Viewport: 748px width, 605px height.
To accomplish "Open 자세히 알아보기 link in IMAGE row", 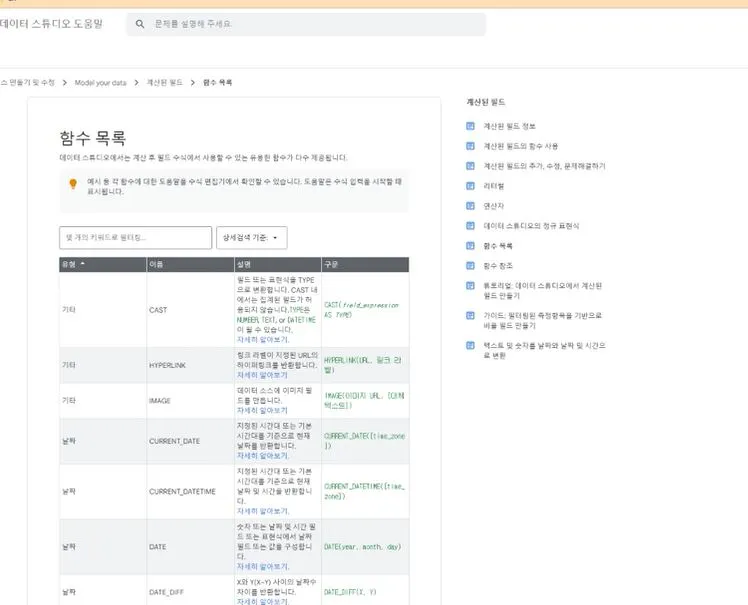I will point(262,411).
